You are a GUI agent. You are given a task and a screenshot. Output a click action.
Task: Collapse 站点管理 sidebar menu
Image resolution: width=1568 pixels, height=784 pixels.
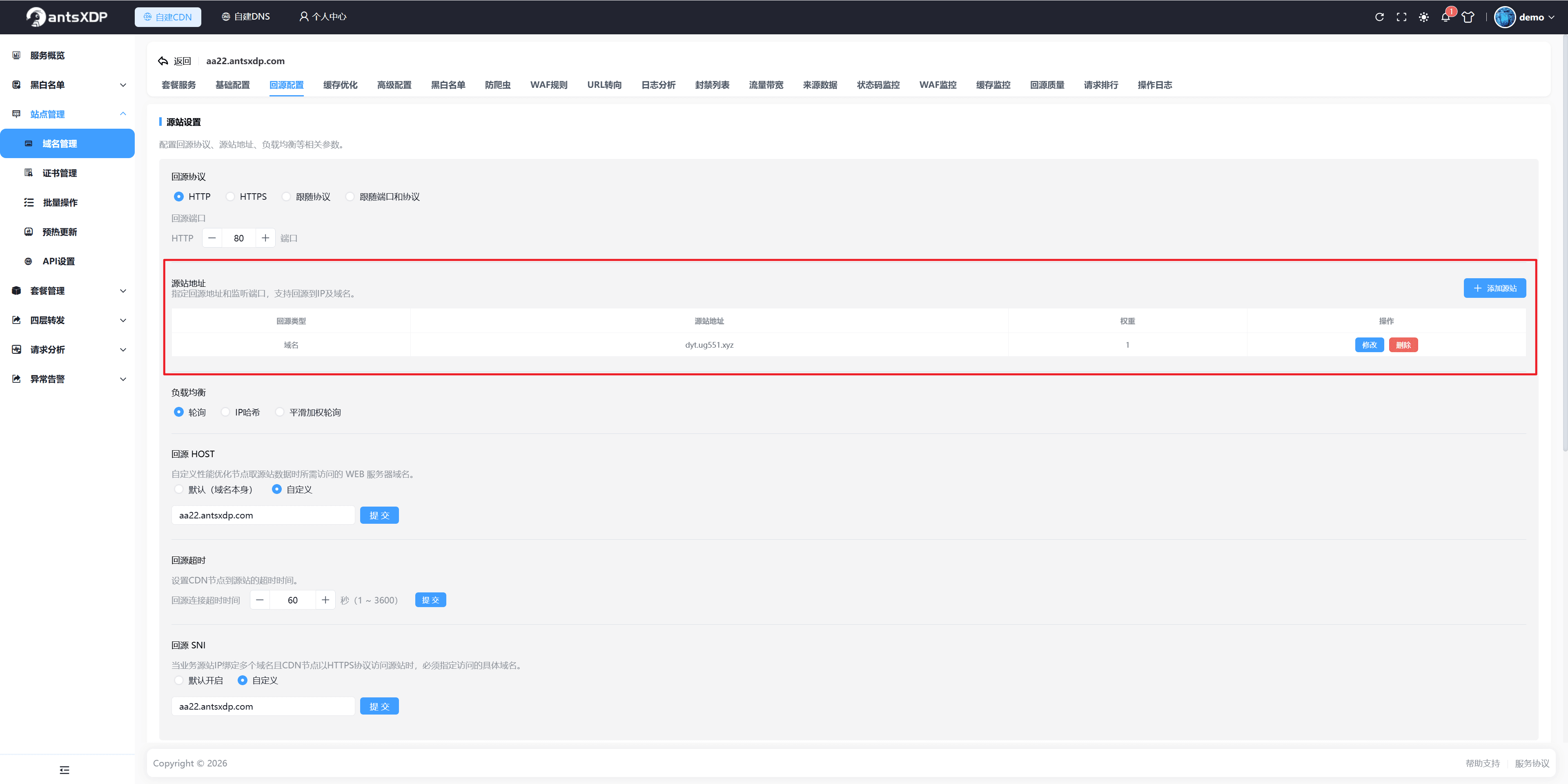[x=67, y=114]
